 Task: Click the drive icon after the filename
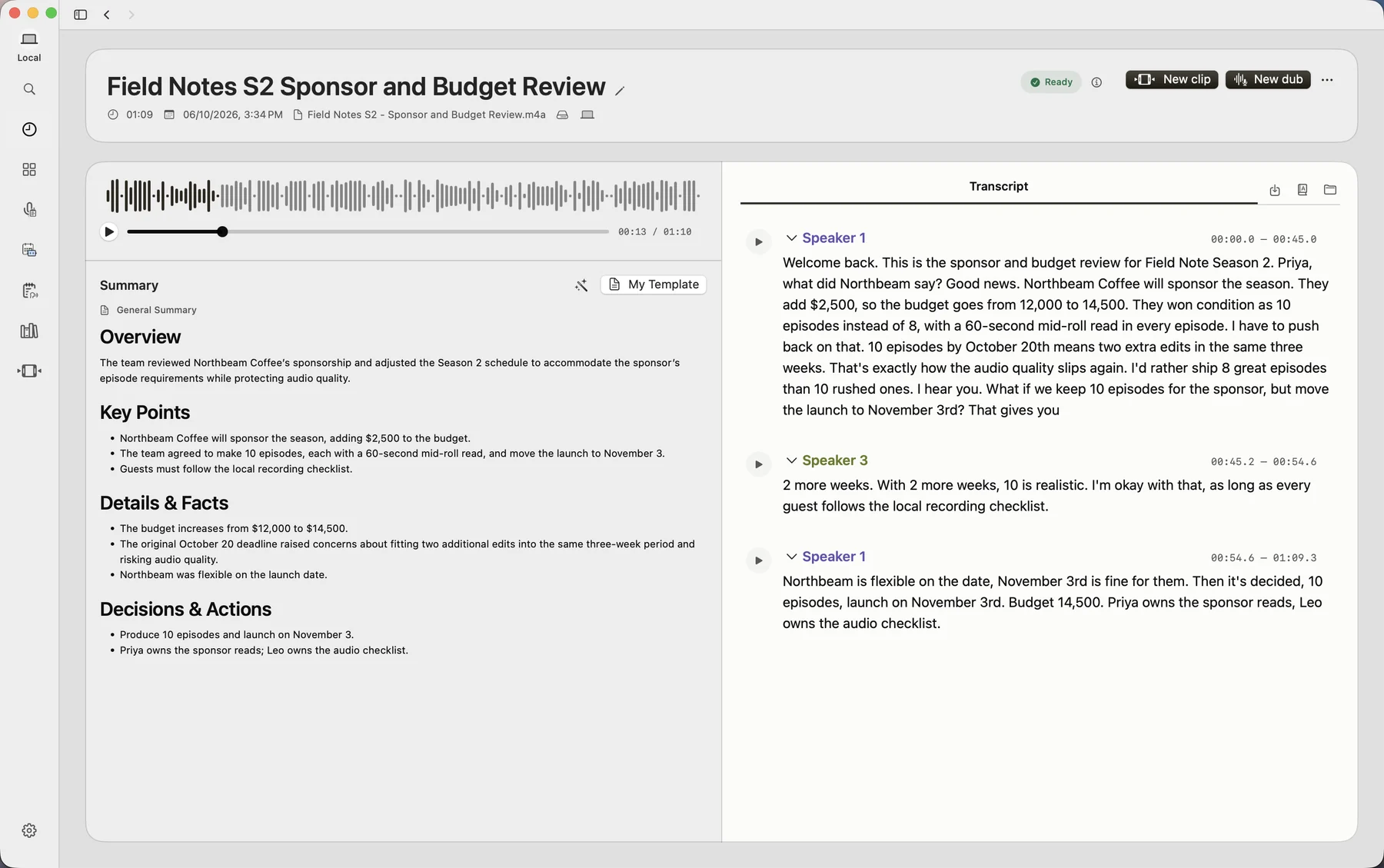click(562, 115)
